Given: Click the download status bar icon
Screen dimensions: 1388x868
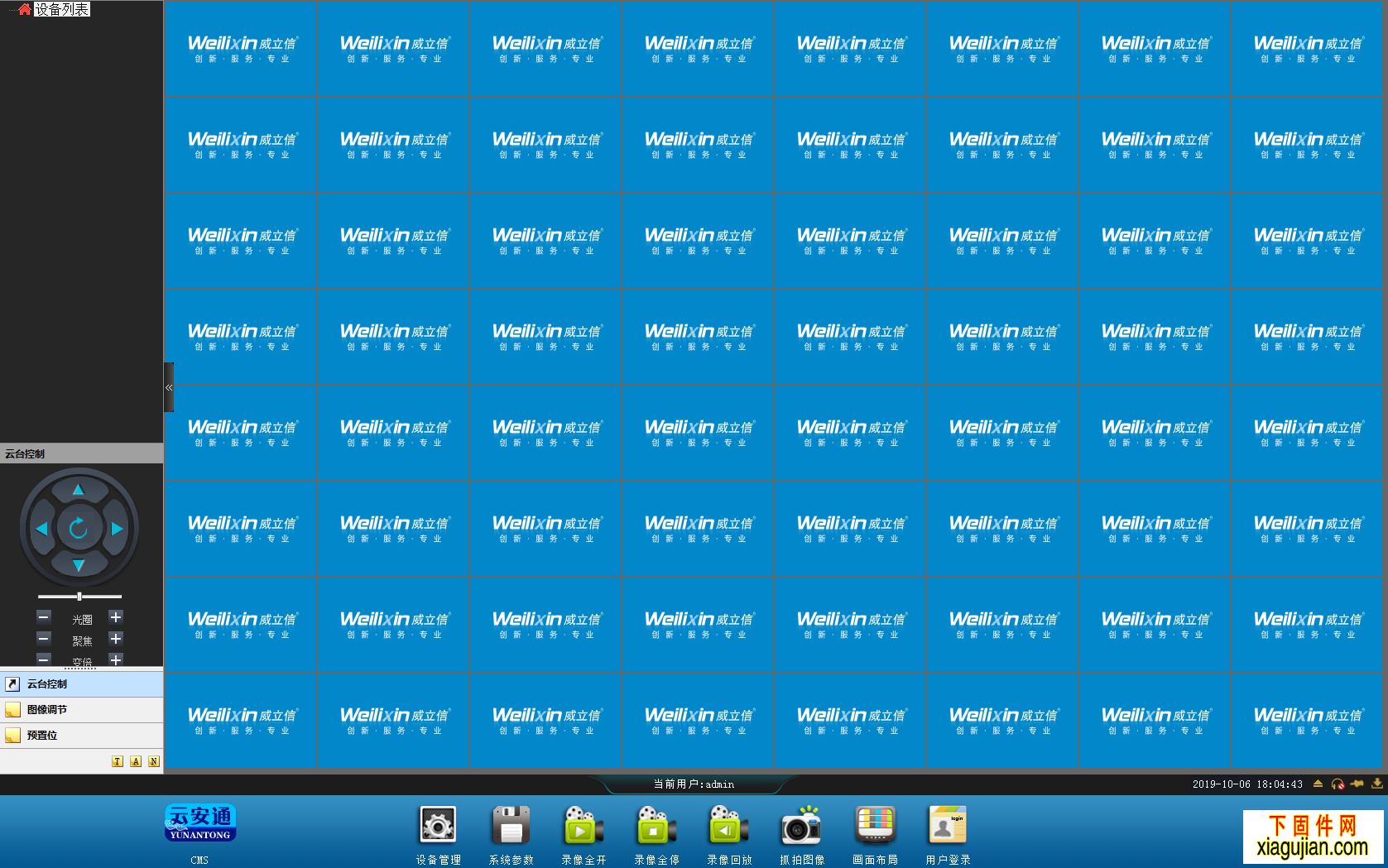Looking at the screenshot, I should (1377, 784).
